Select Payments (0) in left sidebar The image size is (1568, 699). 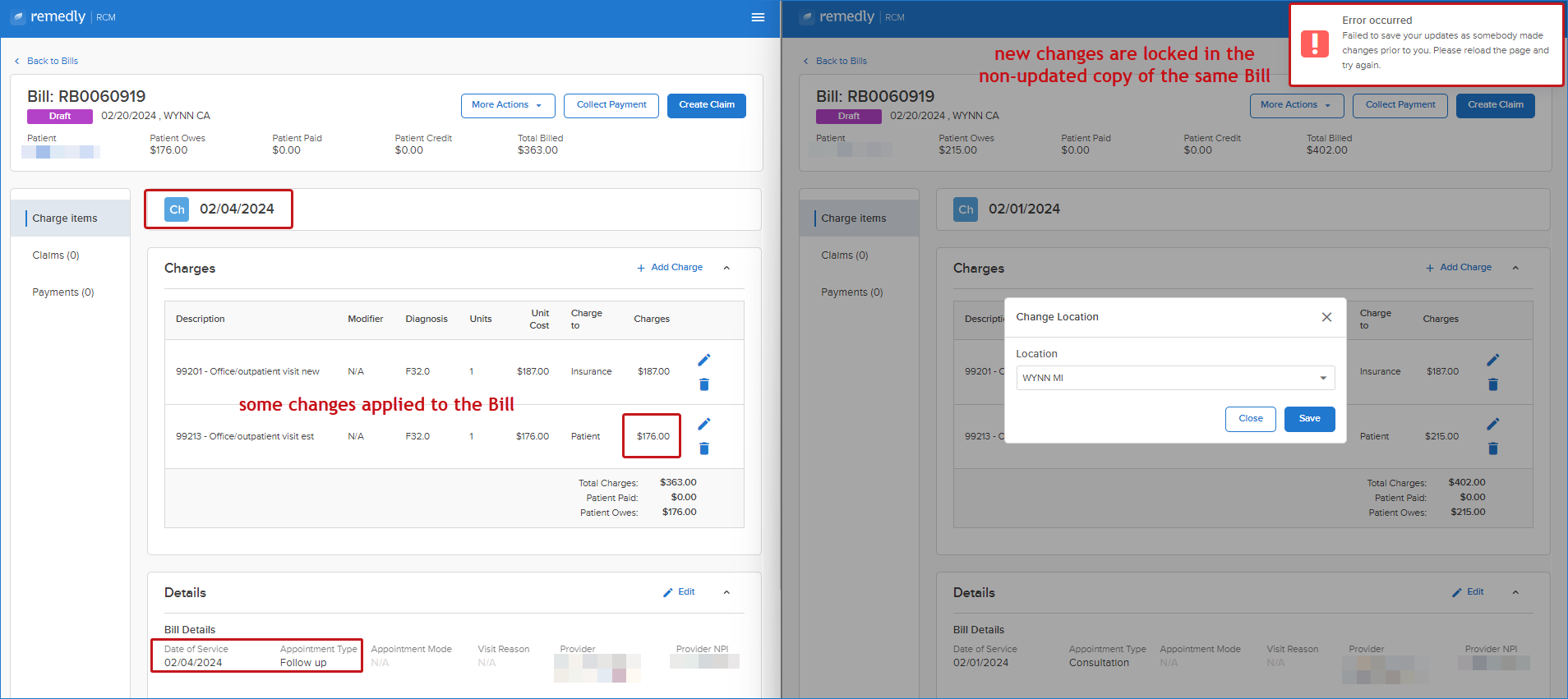pos(63,292)
